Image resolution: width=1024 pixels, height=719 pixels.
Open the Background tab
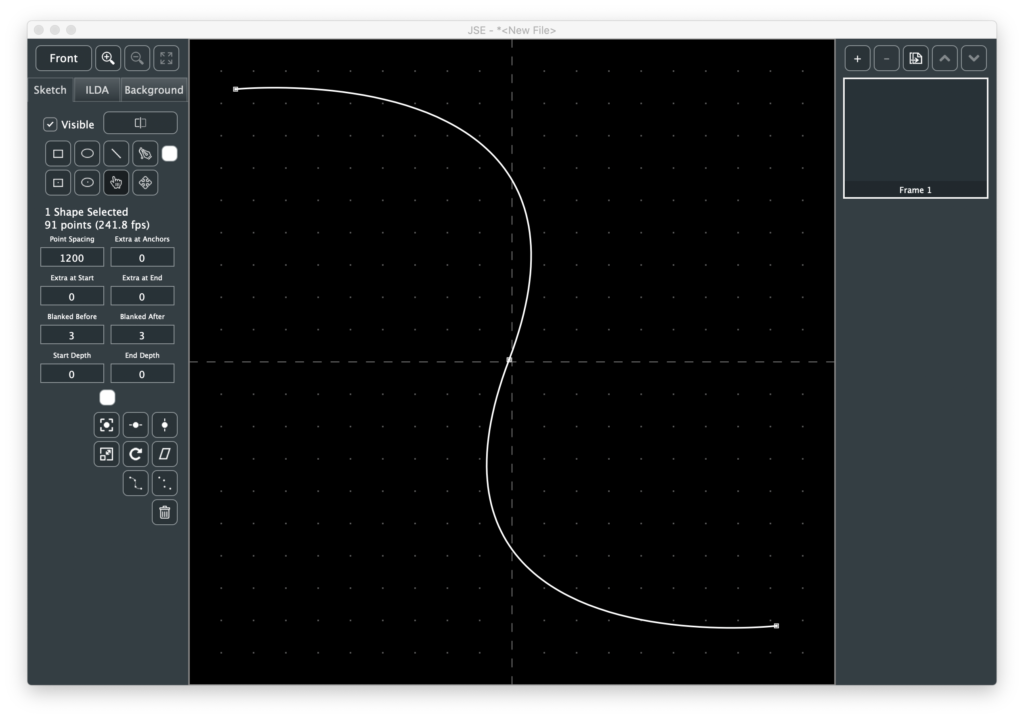(x=153, y=90)
